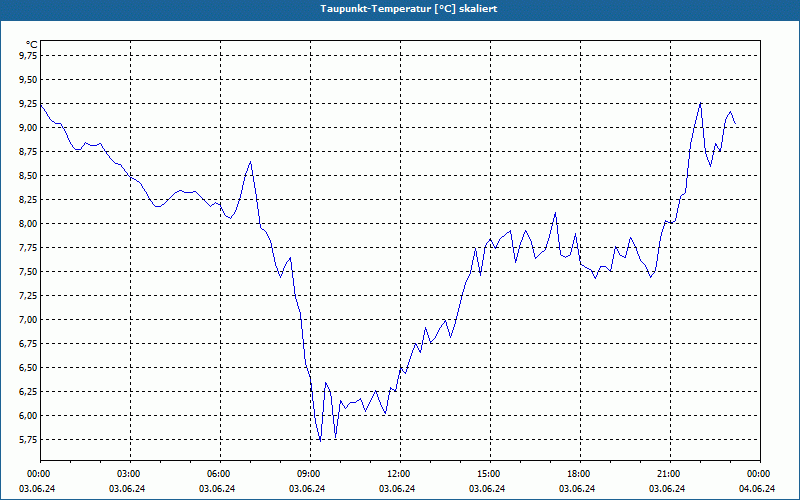Select the 03.06.24 date under 12:00
The image size is (800, 500).
397,488
